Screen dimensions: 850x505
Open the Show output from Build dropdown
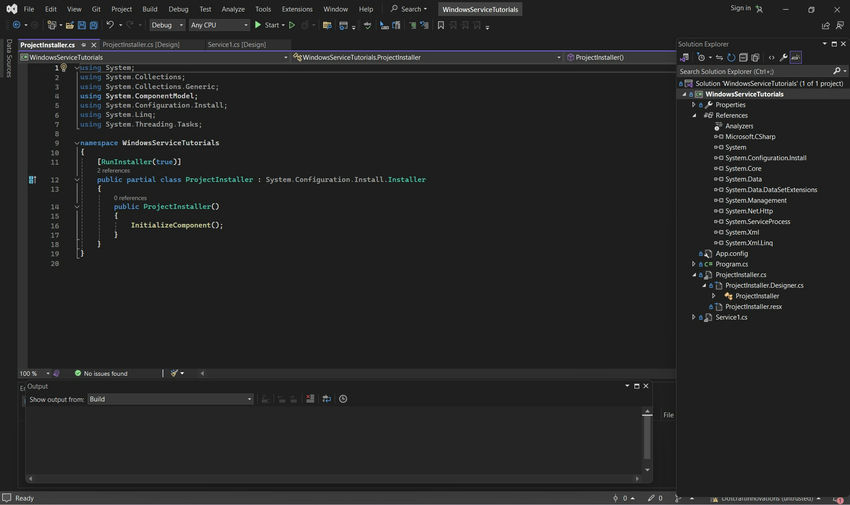pyautogui.click(x=170, y=399)
